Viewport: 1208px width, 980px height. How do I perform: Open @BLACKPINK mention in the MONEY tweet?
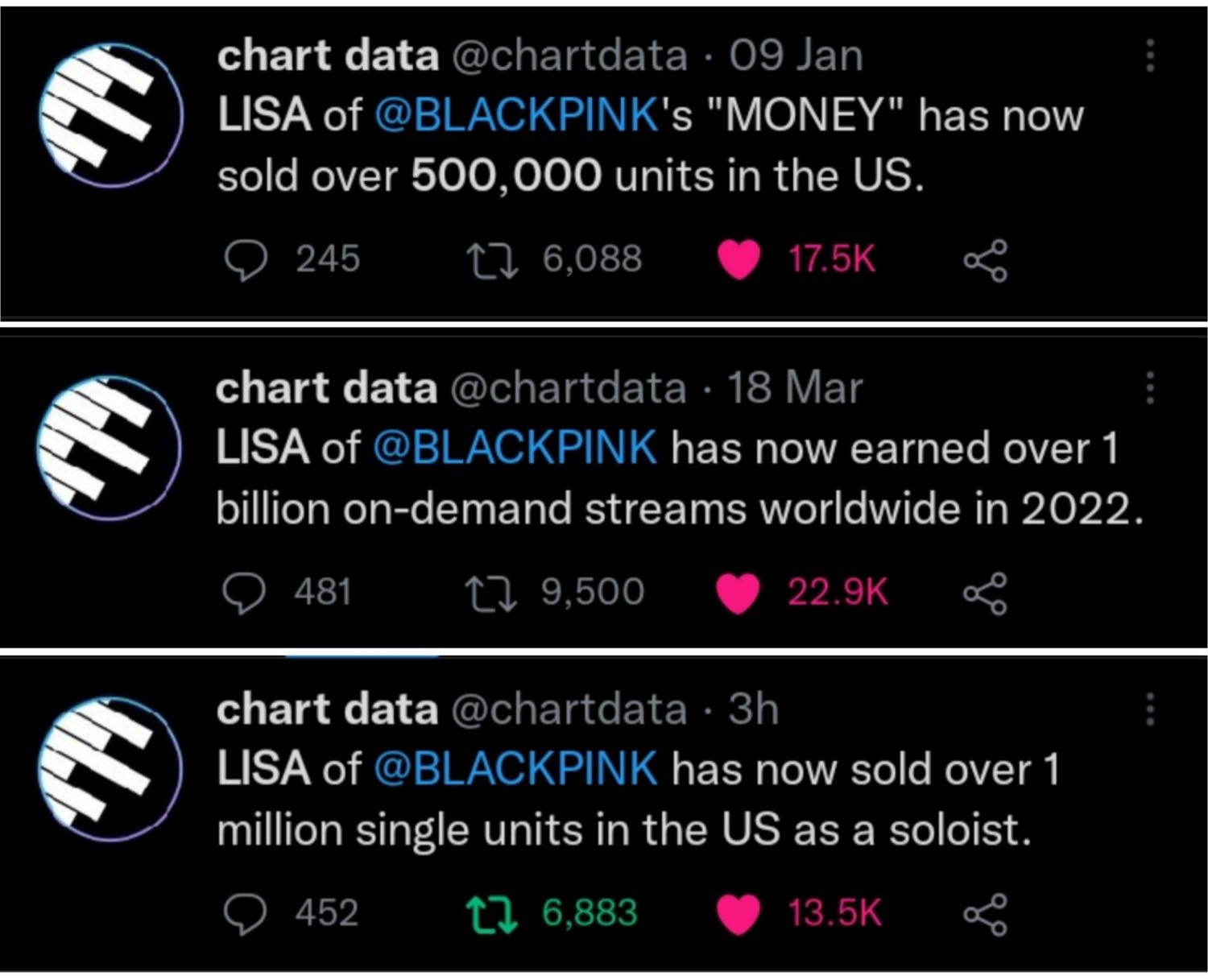(x=516, y=115)
